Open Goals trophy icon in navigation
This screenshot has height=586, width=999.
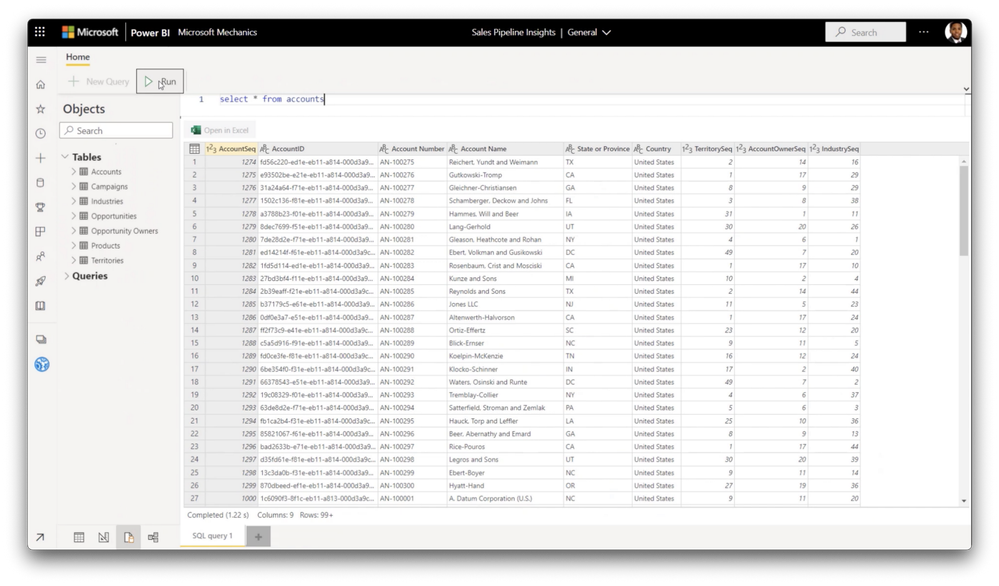[x=41, y=207]
